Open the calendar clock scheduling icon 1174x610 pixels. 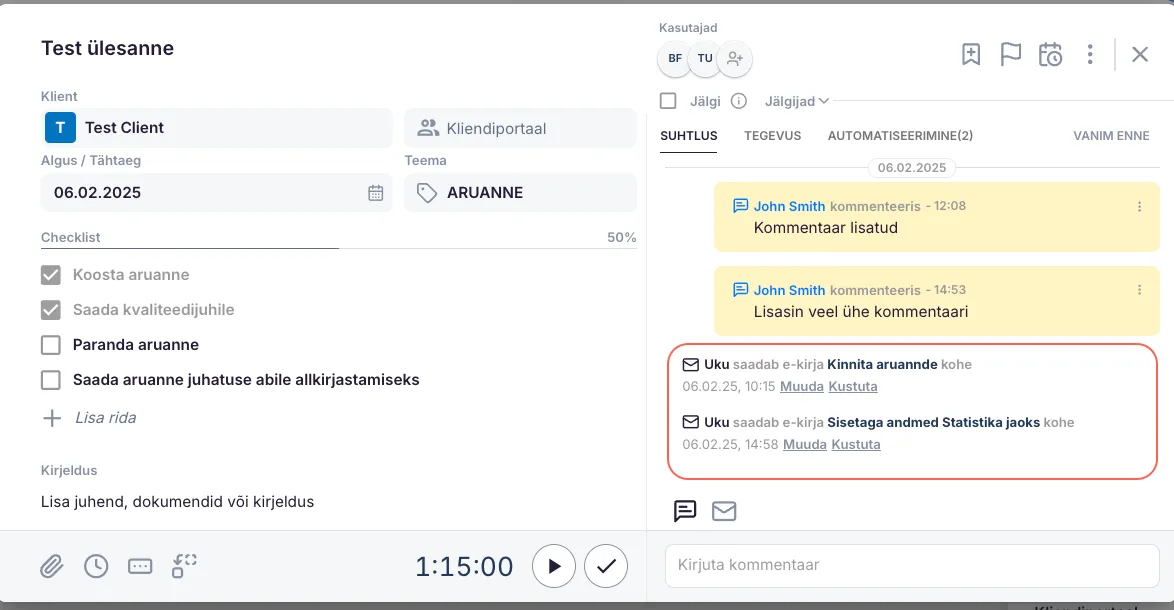coord(1050,55)
